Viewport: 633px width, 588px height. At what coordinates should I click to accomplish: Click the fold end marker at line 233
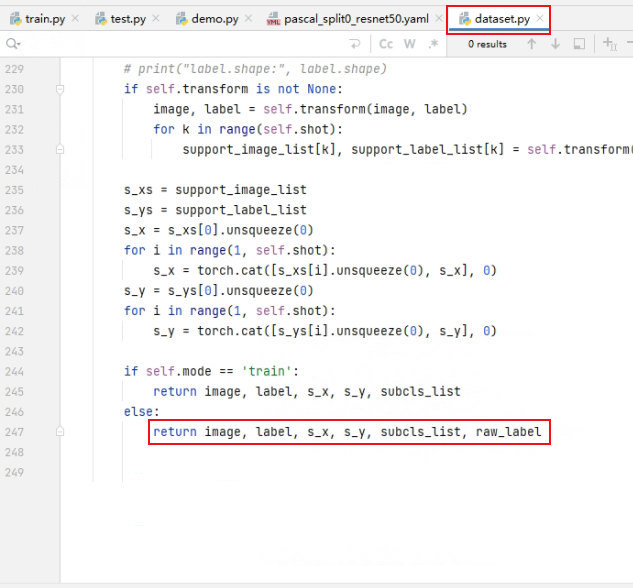60,149
